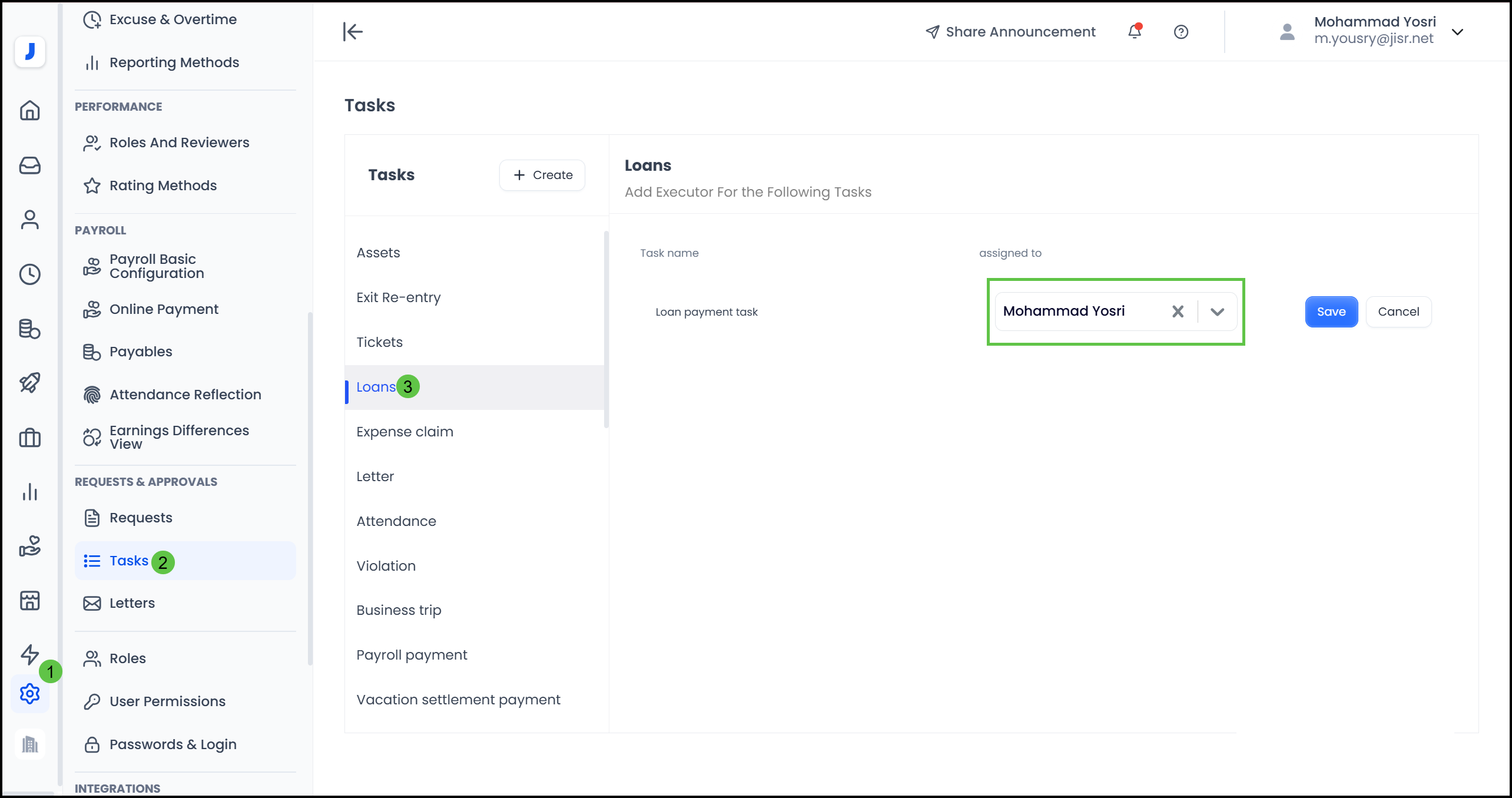
Task: Open the user account dropdown chevron
Action: click(1457, 32)
